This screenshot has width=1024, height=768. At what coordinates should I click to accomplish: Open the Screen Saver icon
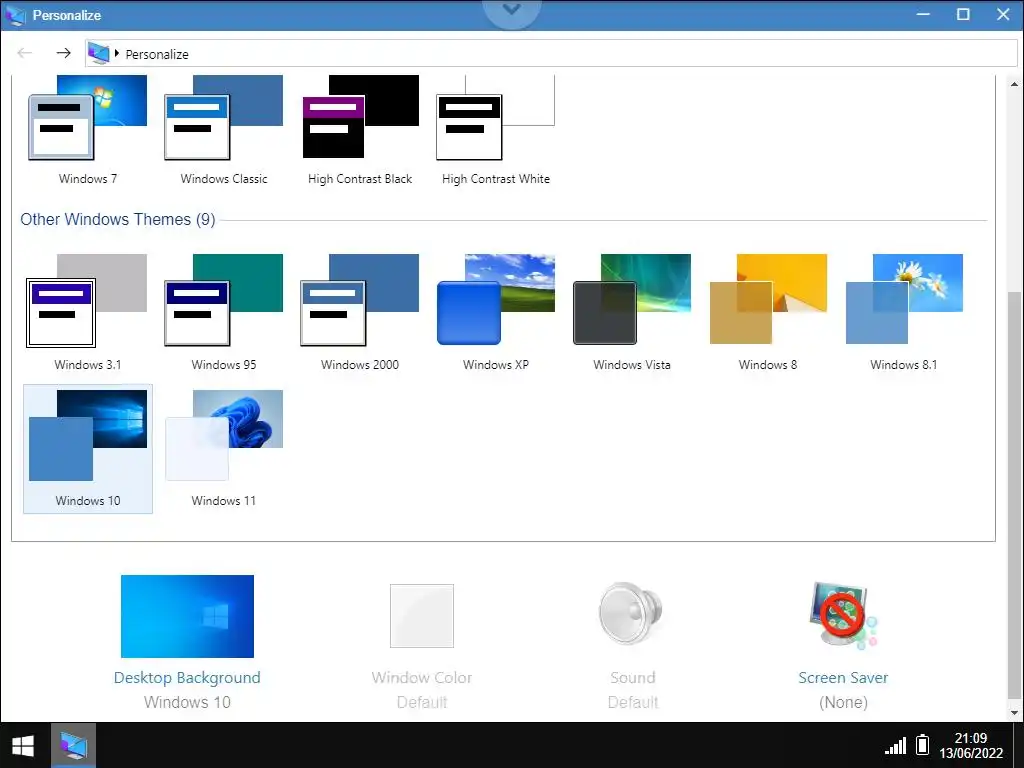pyautogui.click(x=843, y=615)
